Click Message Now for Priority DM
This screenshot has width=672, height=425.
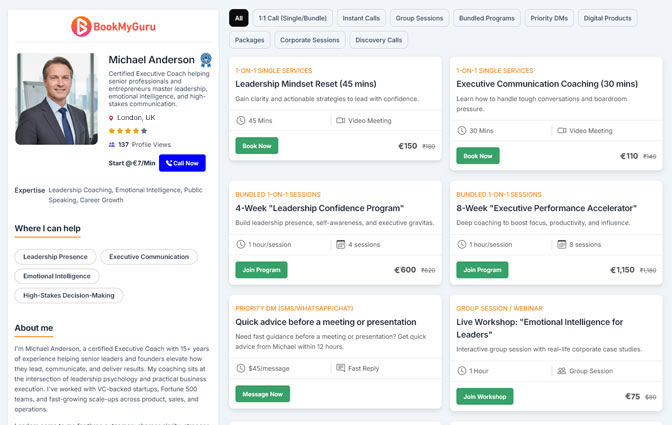tap(262, 394)
